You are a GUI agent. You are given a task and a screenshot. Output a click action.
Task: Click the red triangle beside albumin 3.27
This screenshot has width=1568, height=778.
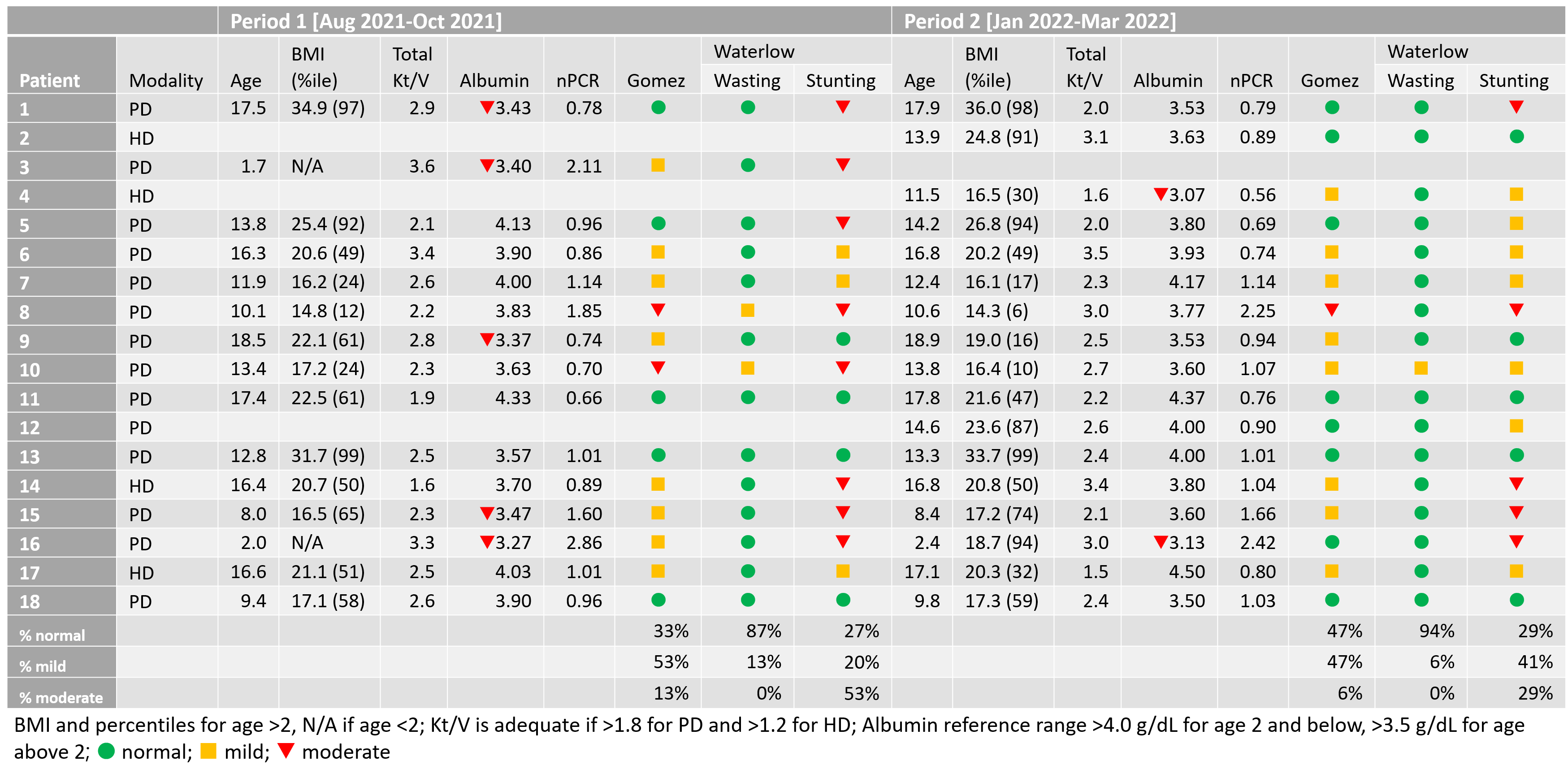(486, 542)
